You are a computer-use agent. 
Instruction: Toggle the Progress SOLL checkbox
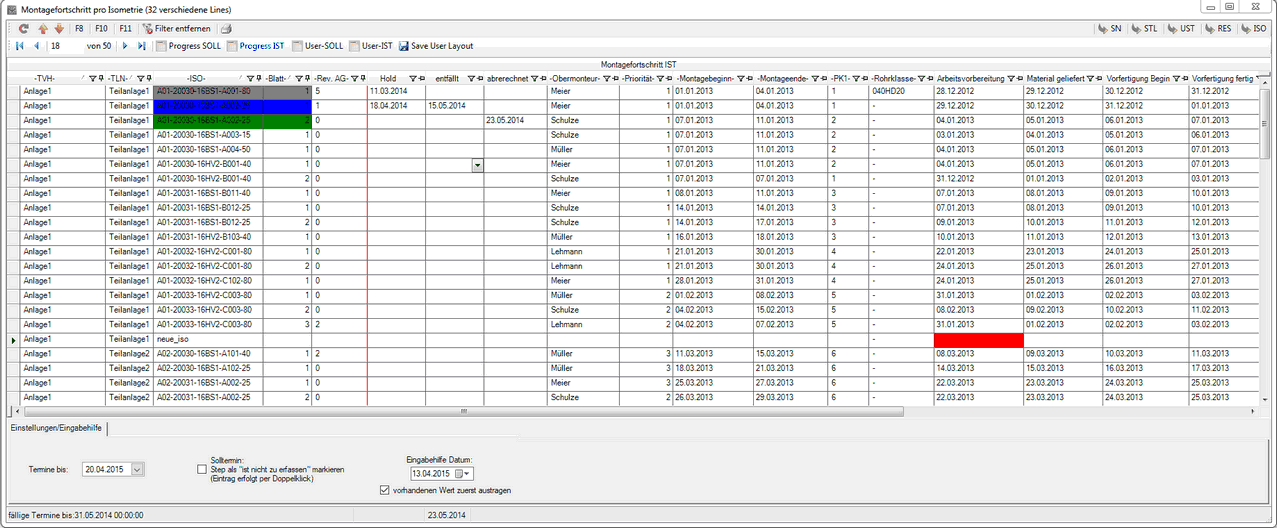coord(160,46)
